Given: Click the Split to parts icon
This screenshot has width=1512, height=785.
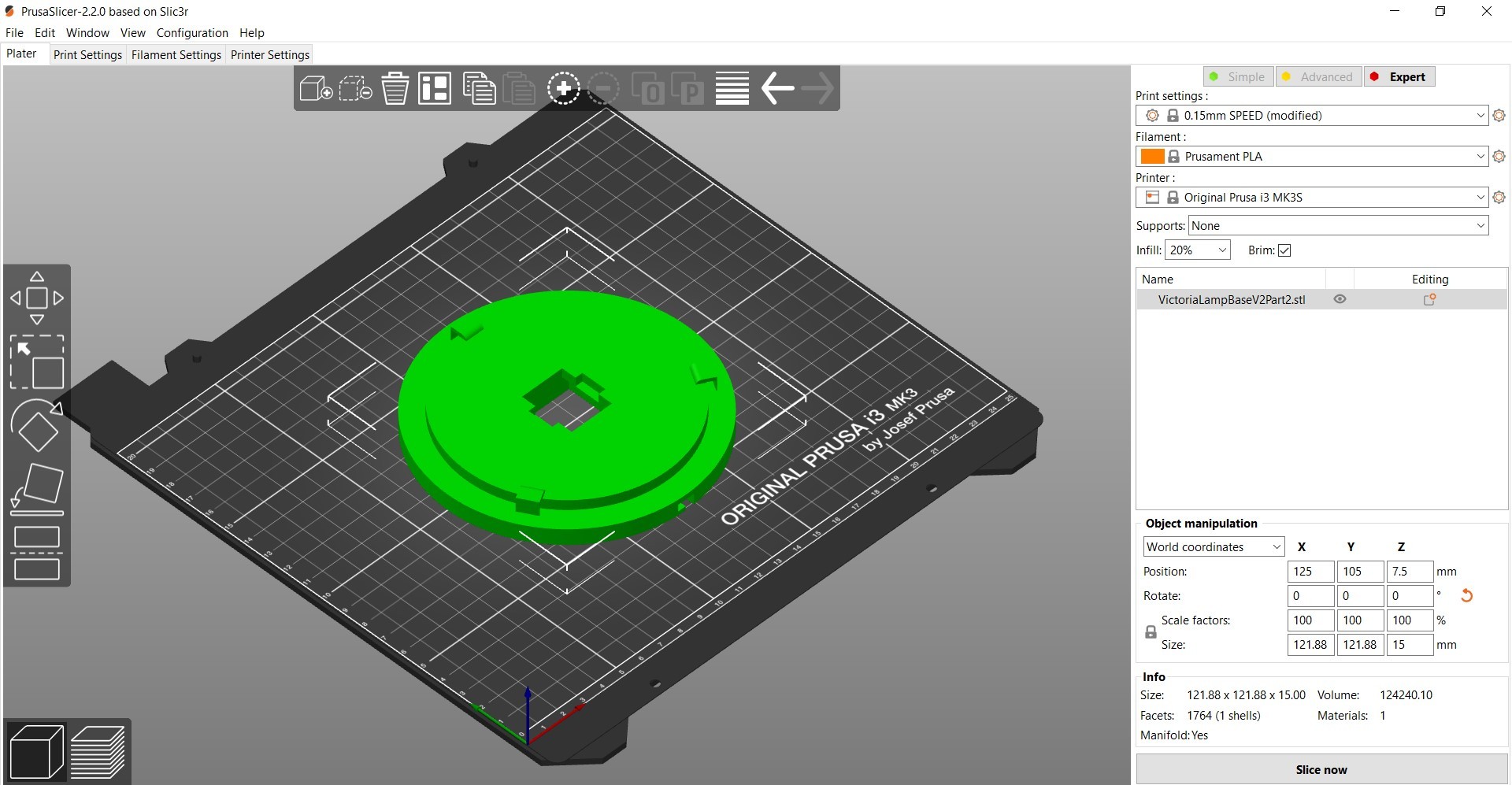Looking at the screenshot, I should coord(687,88).
